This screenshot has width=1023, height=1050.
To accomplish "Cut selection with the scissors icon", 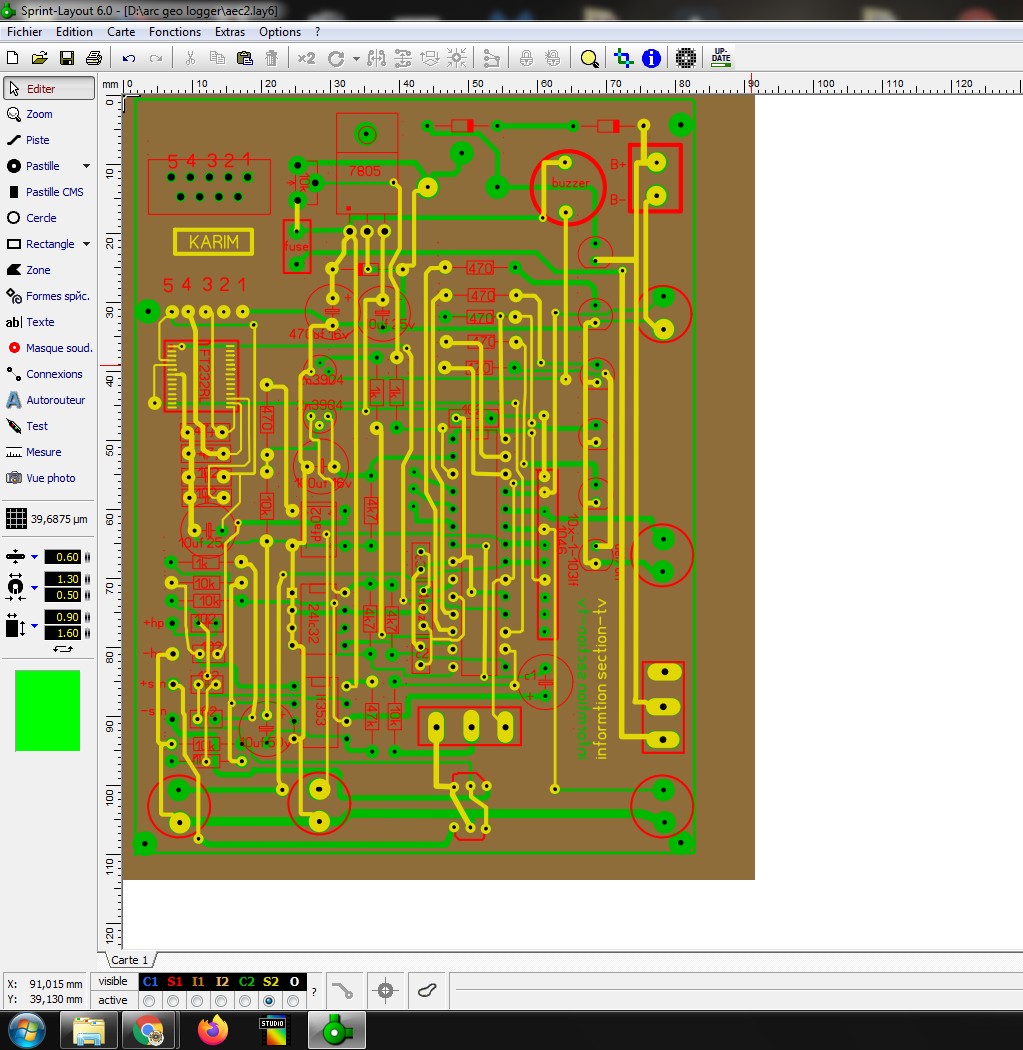I will pos(190,58).
